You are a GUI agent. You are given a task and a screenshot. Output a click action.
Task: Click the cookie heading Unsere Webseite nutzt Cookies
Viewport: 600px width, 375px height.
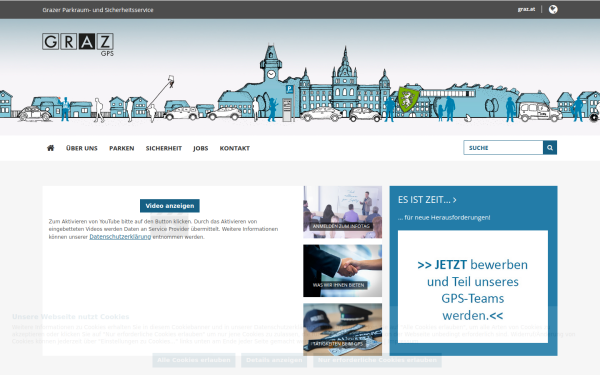pos(71,317)
